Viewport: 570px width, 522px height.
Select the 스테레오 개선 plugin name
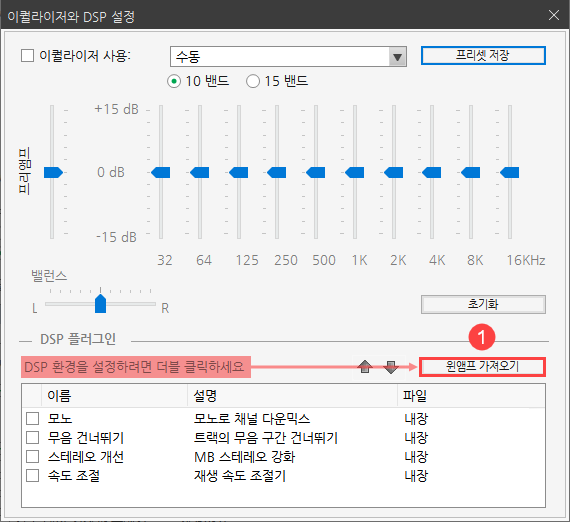pyautogui.click(x=86, y=457)
